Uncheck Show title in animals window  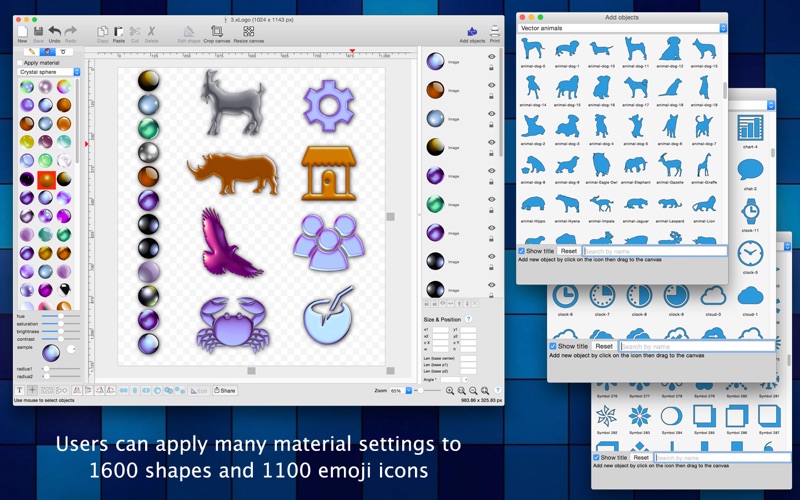click(x=521, y=251)
